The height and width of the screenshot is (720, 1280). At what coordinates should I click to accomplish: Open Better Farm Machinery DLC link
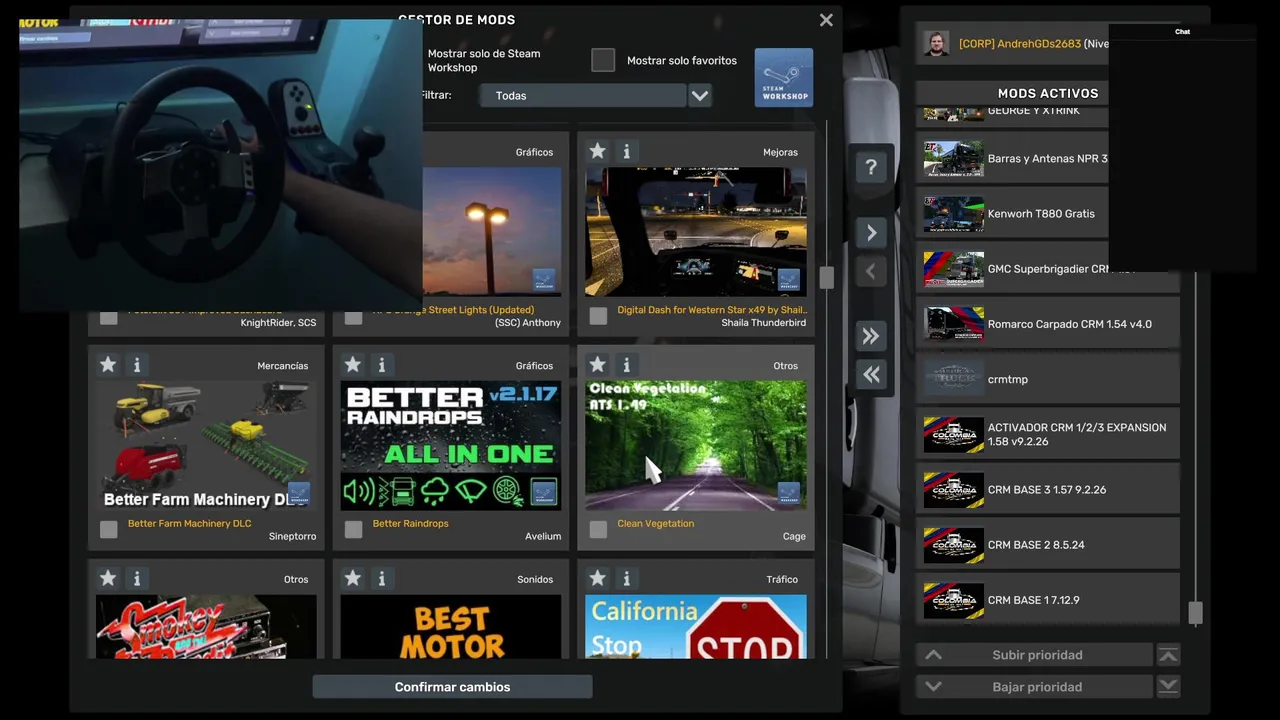(189, 523)
